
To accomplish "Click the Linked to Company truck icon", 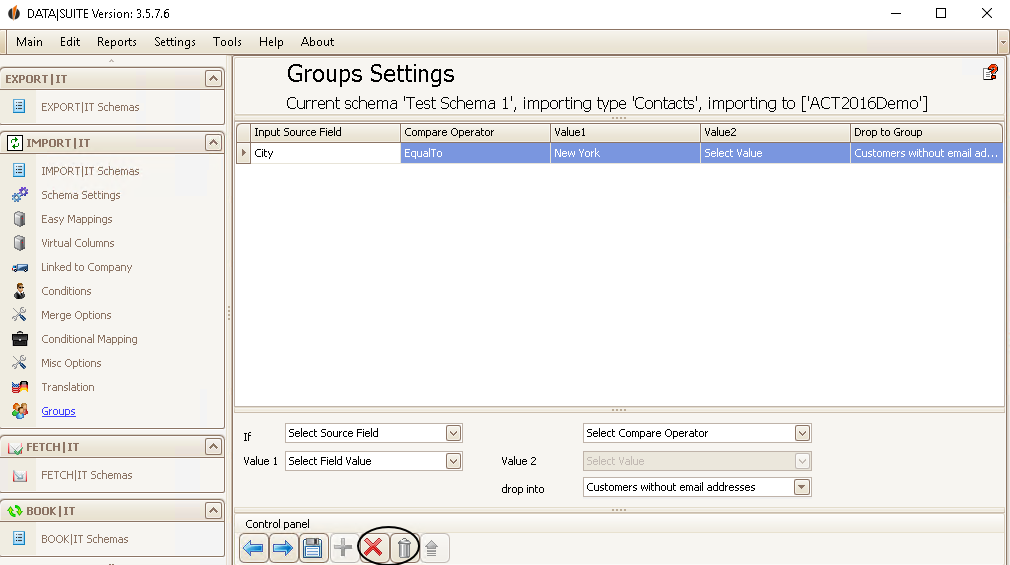I will (19, 267).
